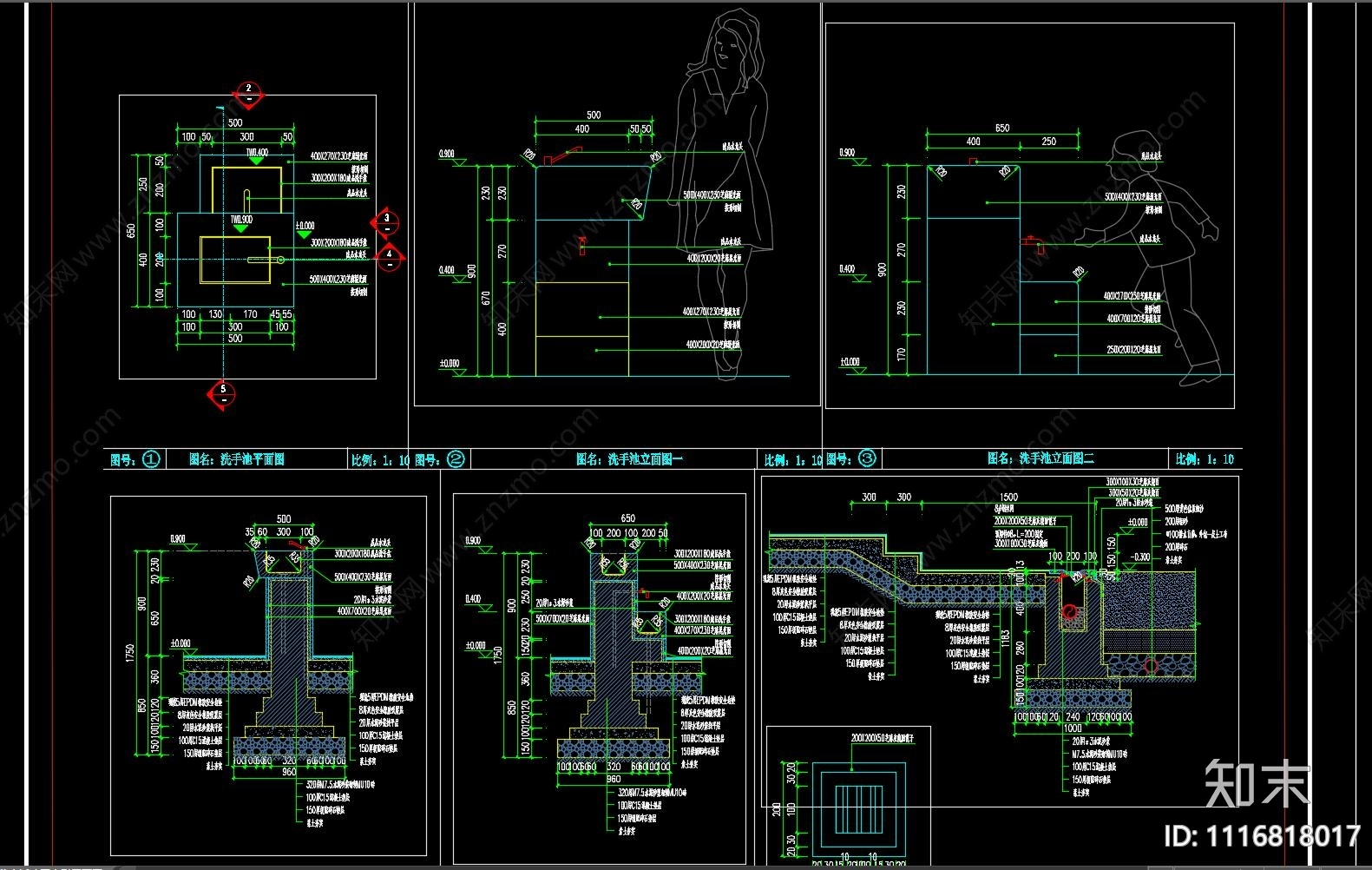Select the 650 dimension atop elevation two
This screenshot has width=1372, height=870.
coord(1002,128)
